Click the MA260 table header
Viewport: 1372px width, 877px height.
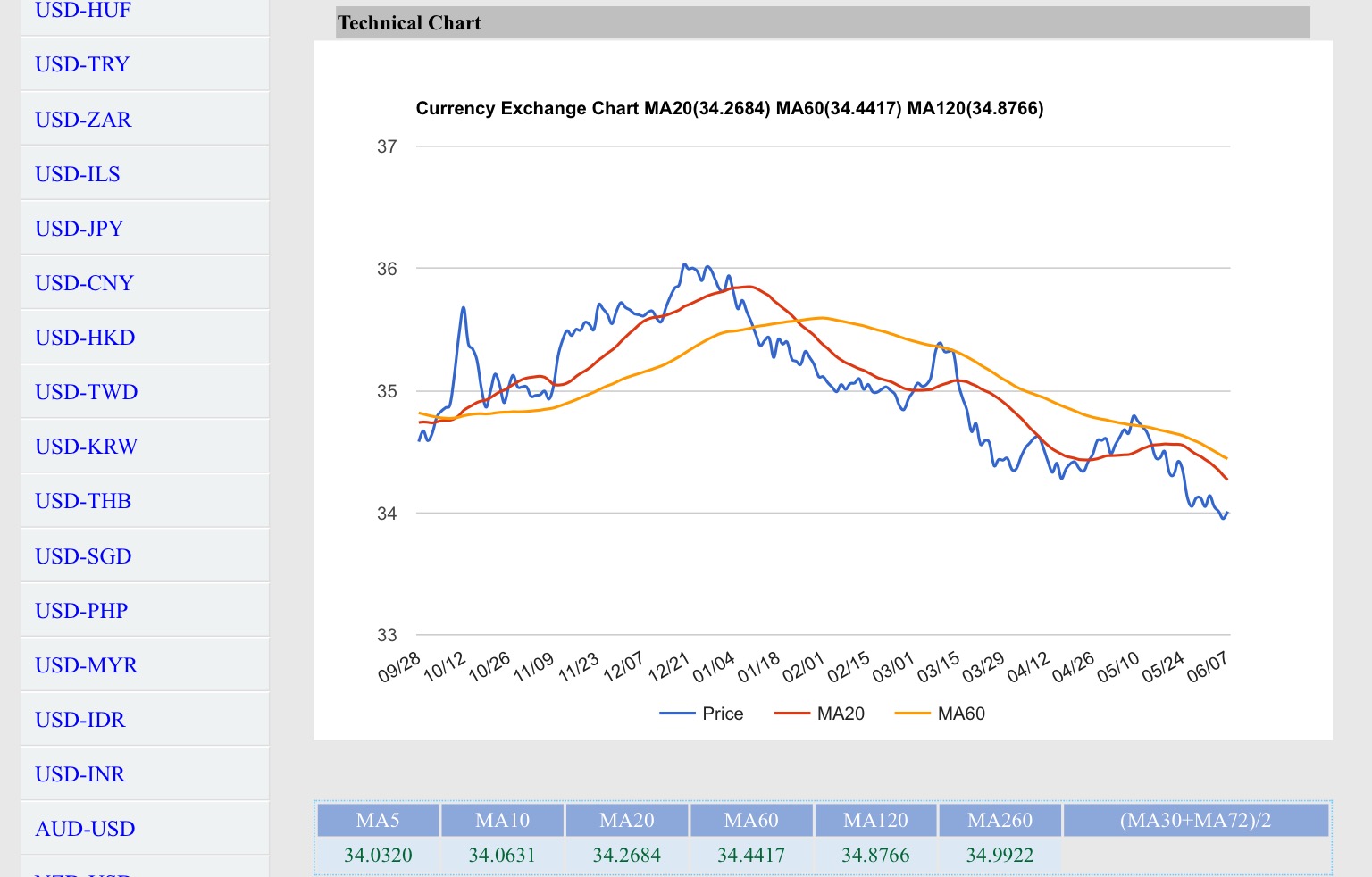[1000, 820]
